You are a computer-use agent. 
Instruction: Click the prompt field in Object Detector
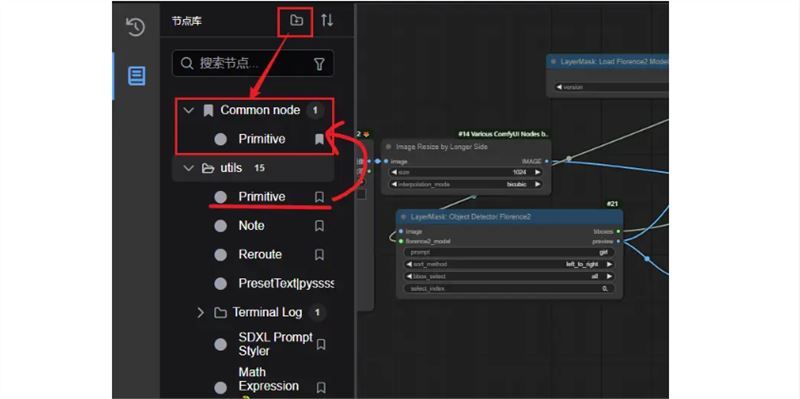pos(509,252)
